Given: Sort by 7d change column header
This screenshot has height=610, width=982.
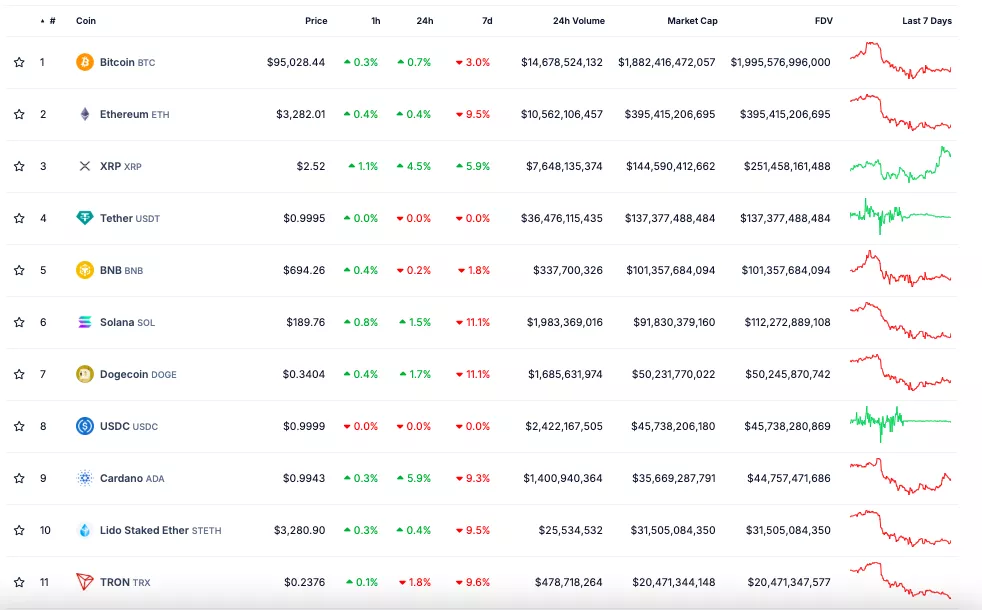Looking at the screenshot, I should click(486, 21).
